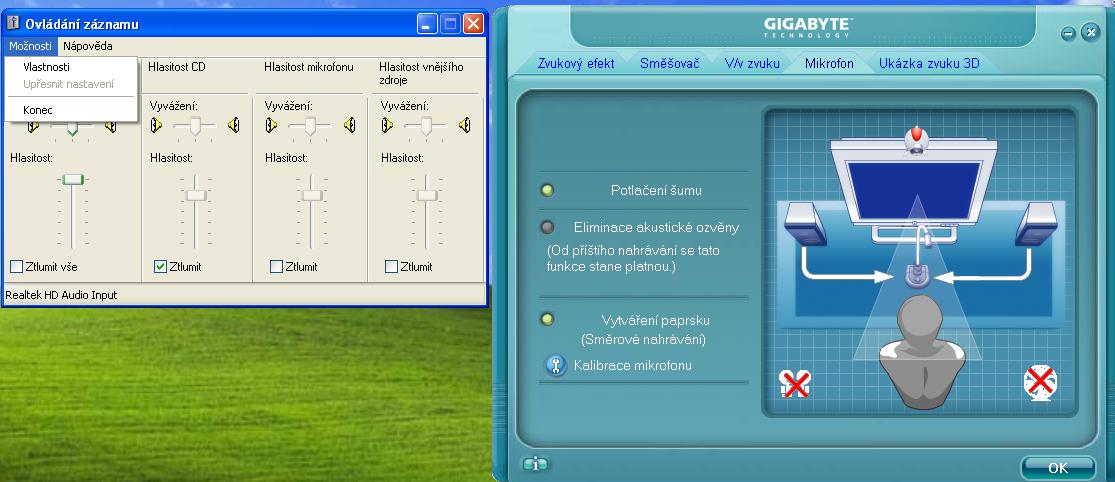This screenshot has width=1115, height=482.
Task: Click the left balance speaker icon for CD
Action: pyautogui.click(x=156, y=126)
